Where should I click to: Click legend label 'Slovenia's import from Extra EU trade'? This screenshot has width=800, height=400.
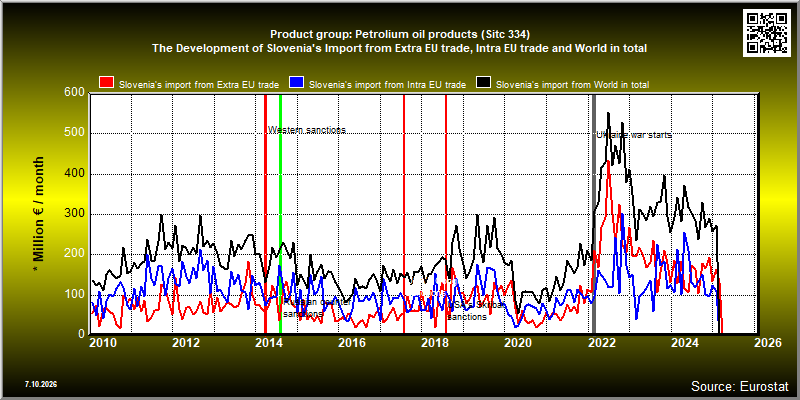pyautogui.click(x=199, y=85)
